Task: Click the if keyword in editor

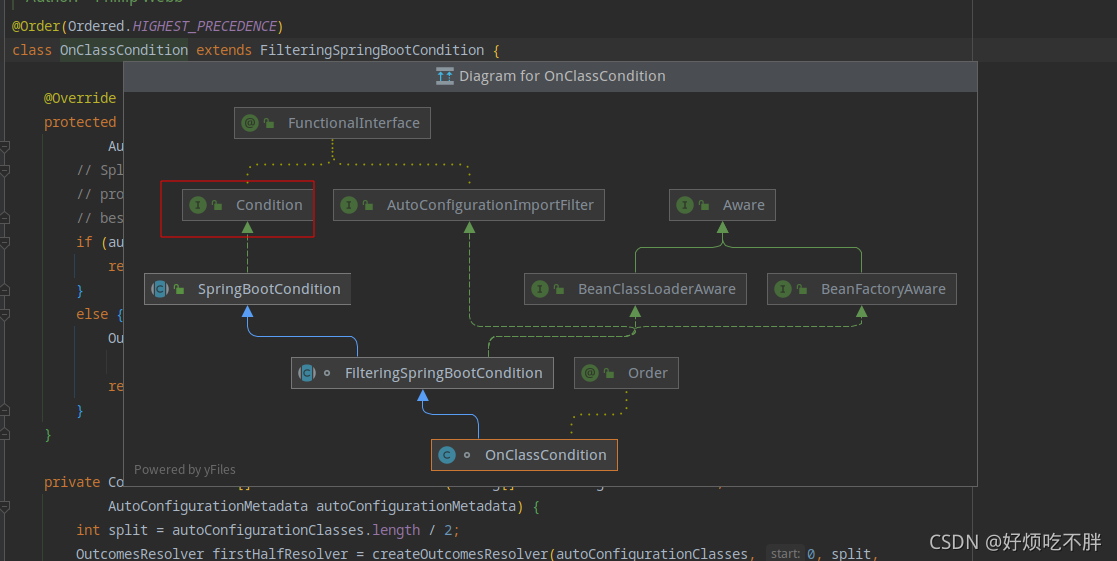Action: 84,242
